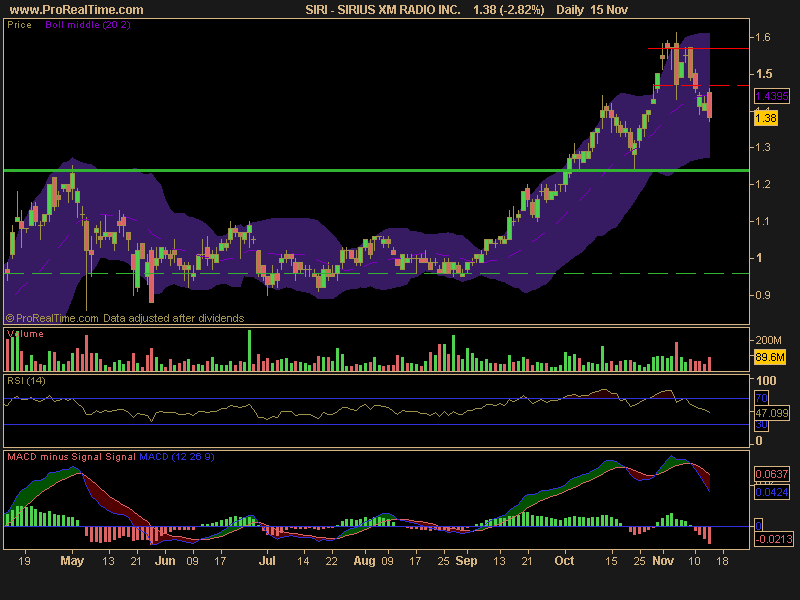Click the solid red resistance line near 1.57
The height and width of the screenshot is (600, 800).
coord(698,48)
